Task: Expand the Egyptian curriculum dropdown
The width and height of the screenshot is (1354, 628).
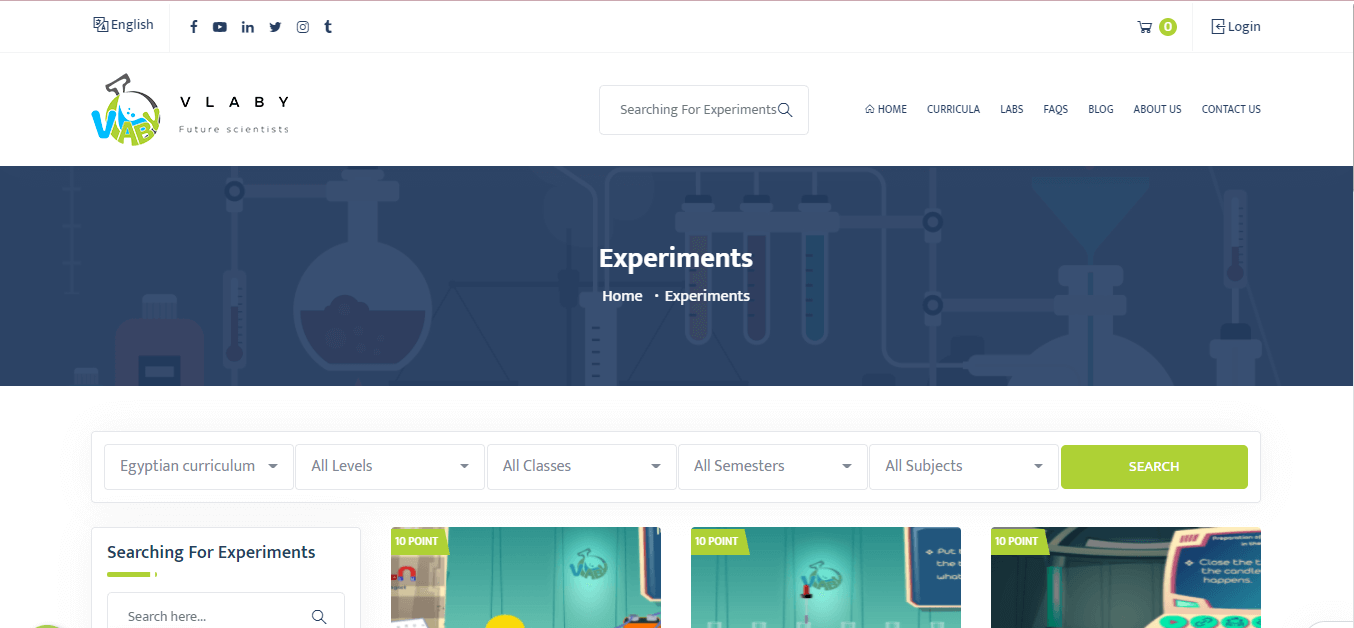Action: click(199, 467)
